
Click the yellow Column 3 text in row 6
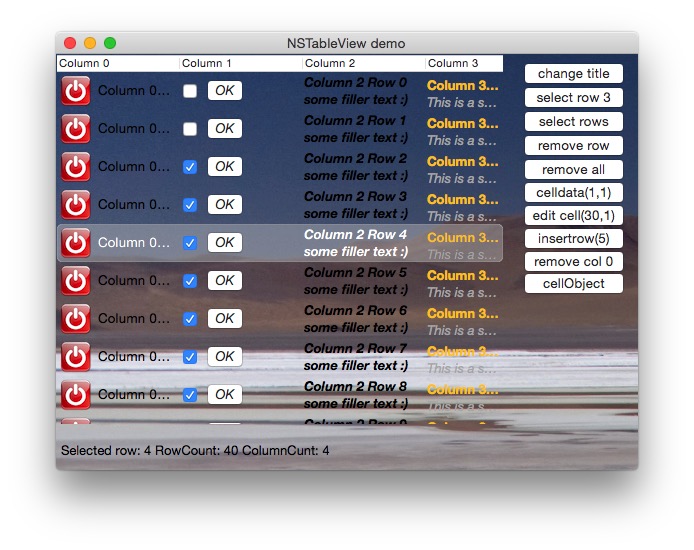click(x=463, y=314)
